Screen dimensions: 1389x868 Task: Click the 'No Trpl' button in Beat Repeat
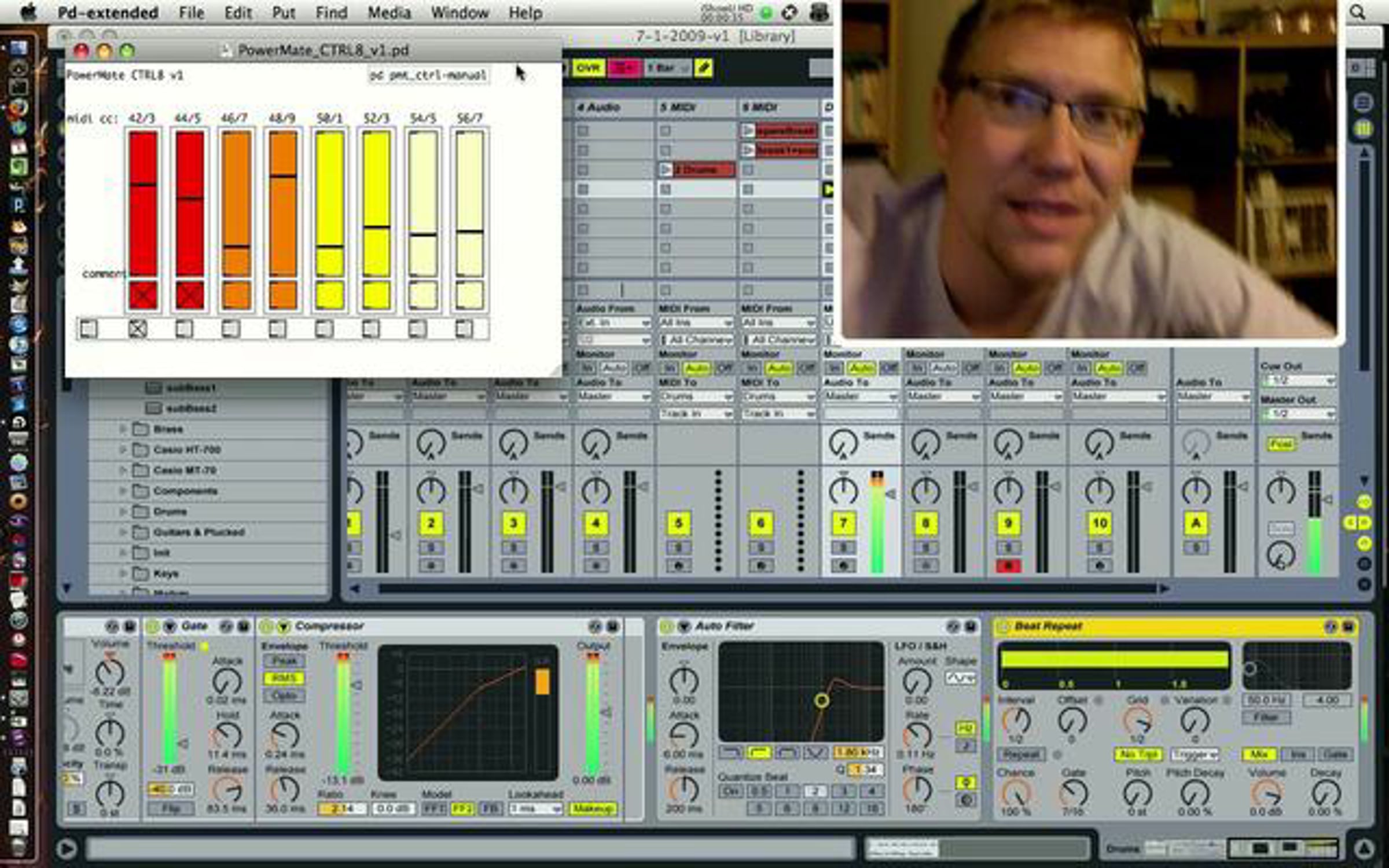1138,754
